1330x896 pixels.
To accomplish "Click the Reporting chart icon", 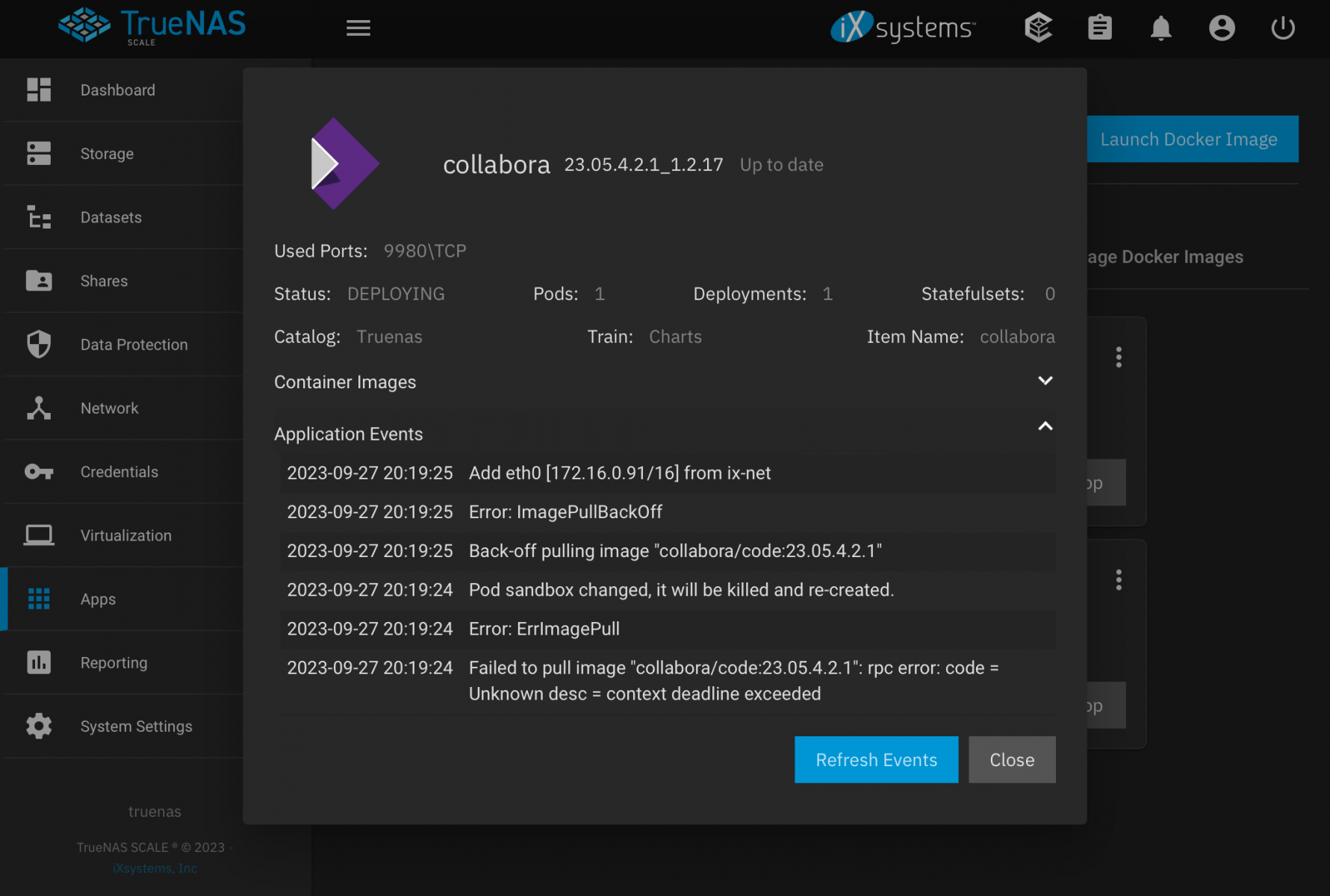I will (x=39, y=662).
